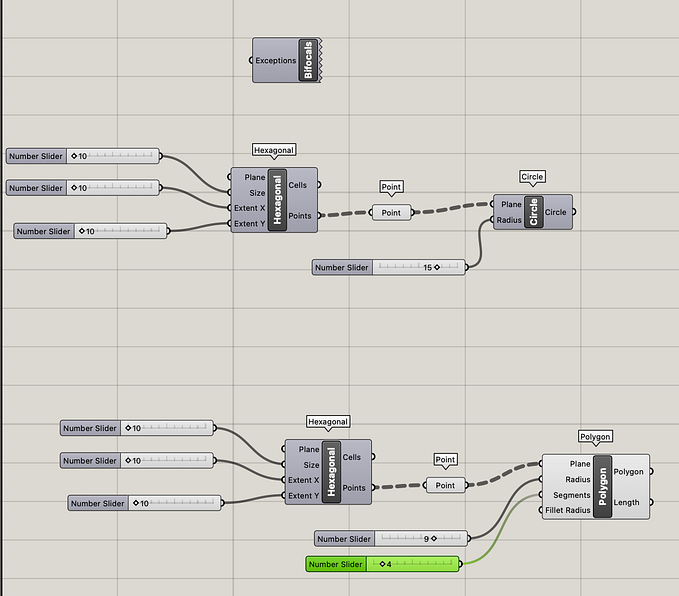The width and height of the screenshot is (679, 596).
Task: Click slider grip at value 15
Action: (437, 268)
